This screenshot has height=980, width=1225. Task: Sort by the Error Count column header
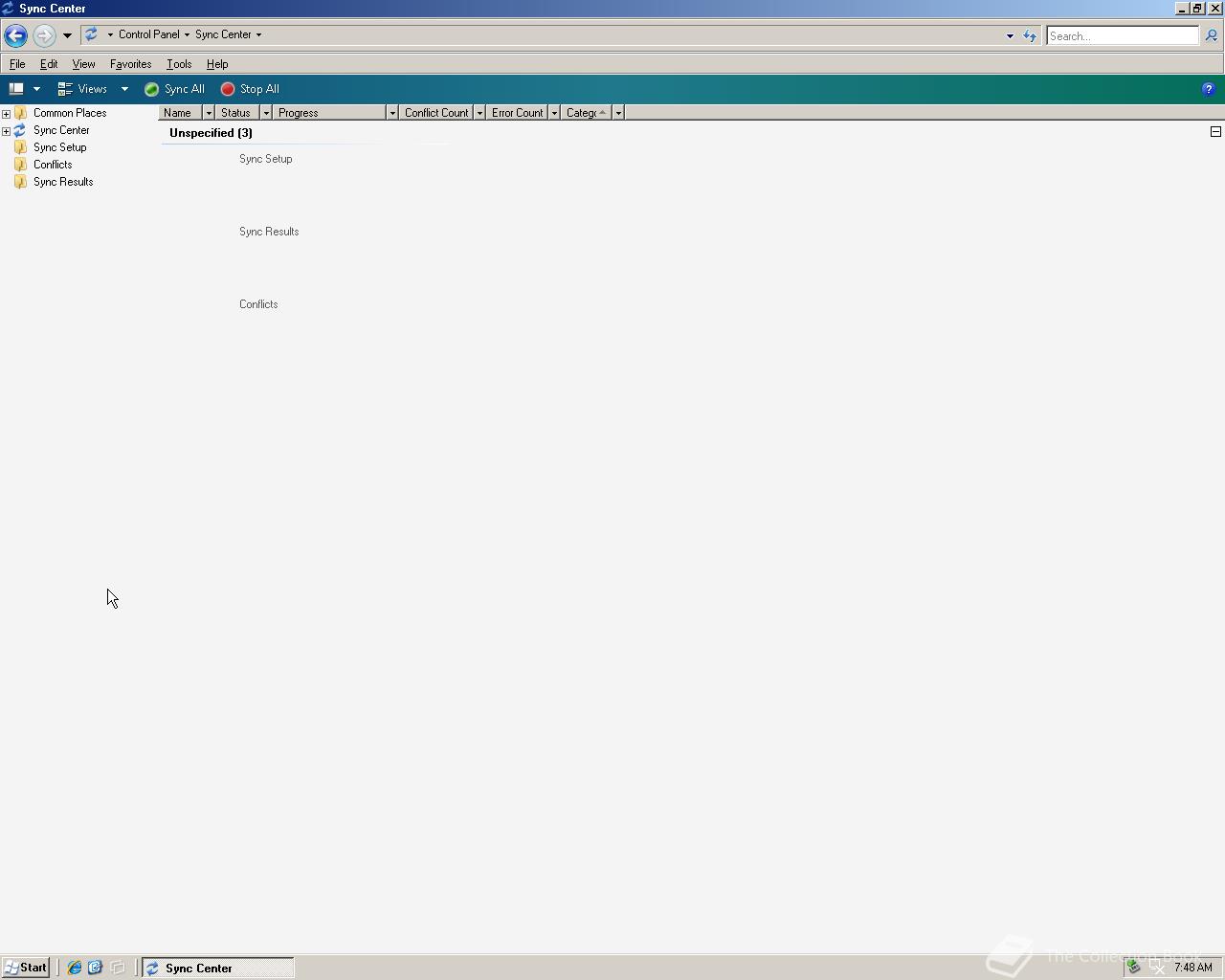517,113
